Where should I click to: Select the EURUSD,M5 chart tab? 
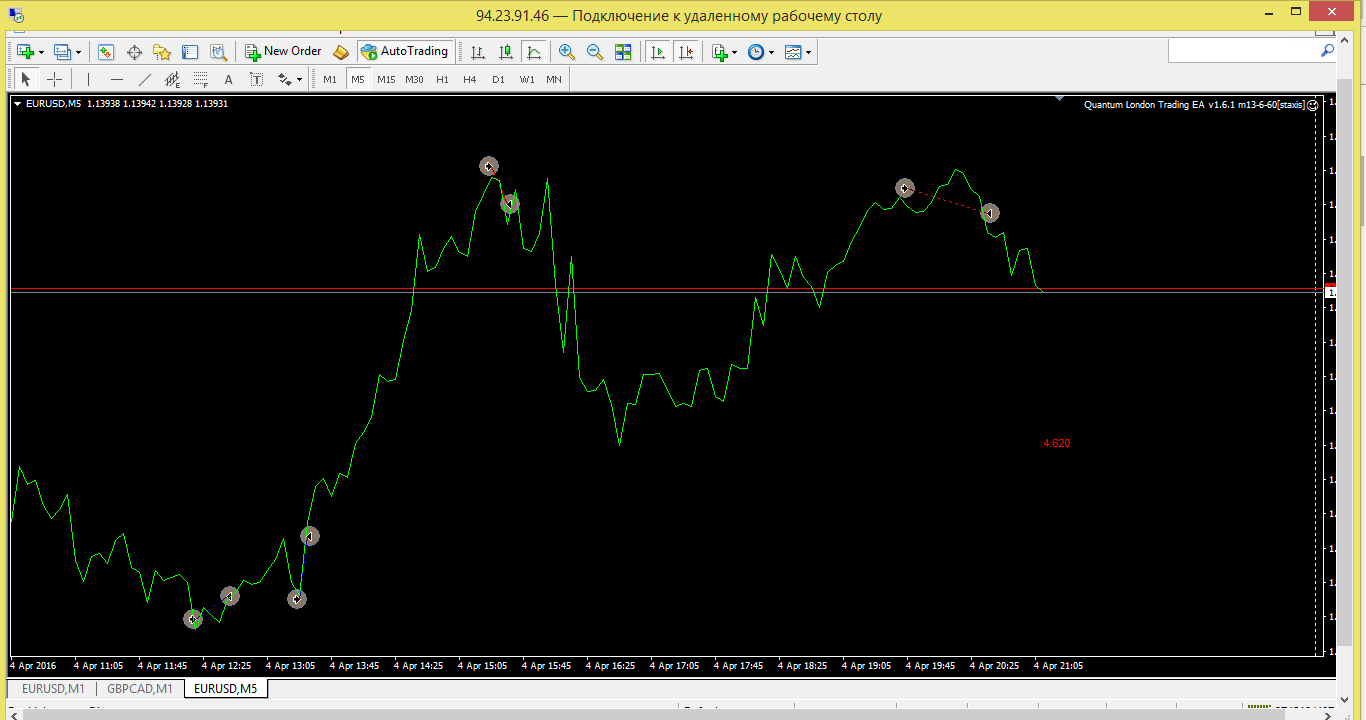click(225, 688)
